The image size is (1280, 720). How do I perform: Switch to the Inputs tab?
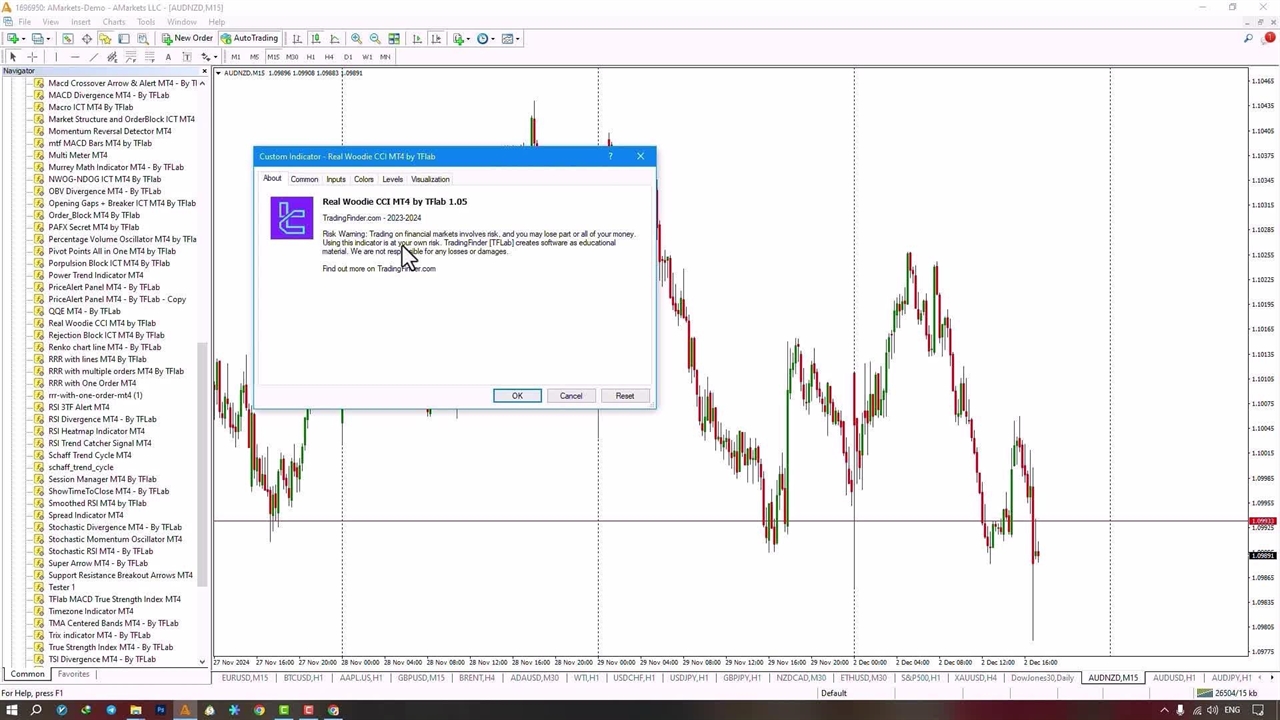click(335, 179)
